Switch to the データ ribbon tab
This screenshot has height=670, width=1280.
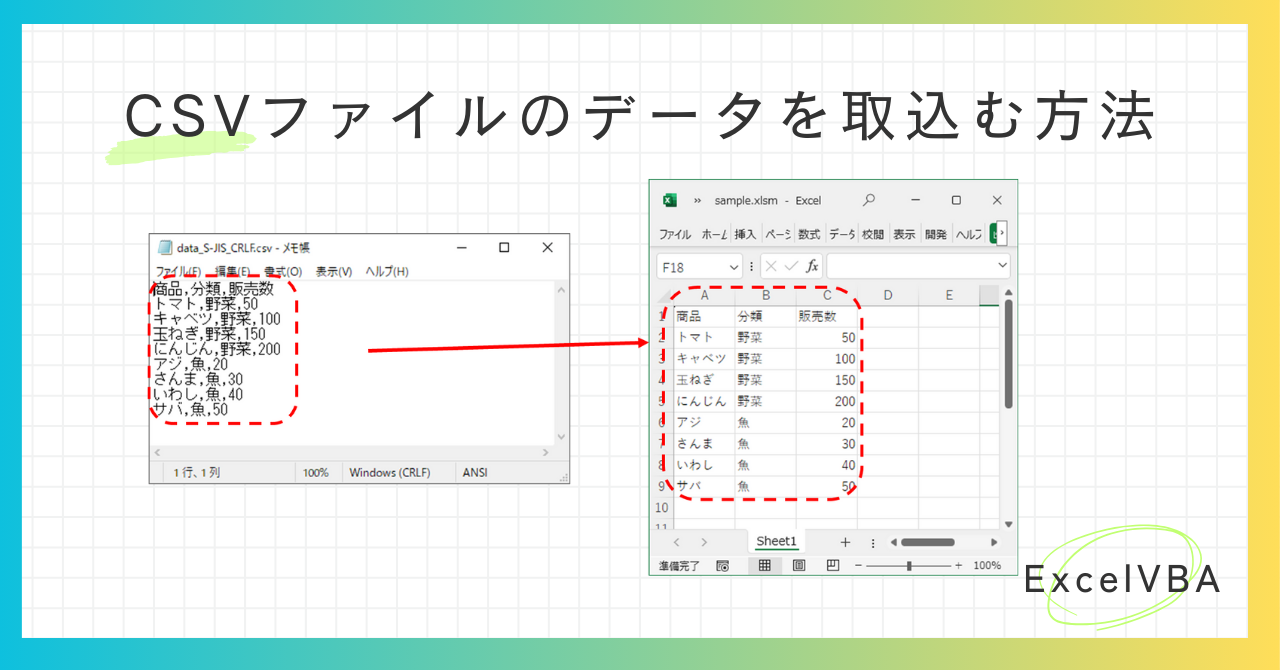(841, 232)
